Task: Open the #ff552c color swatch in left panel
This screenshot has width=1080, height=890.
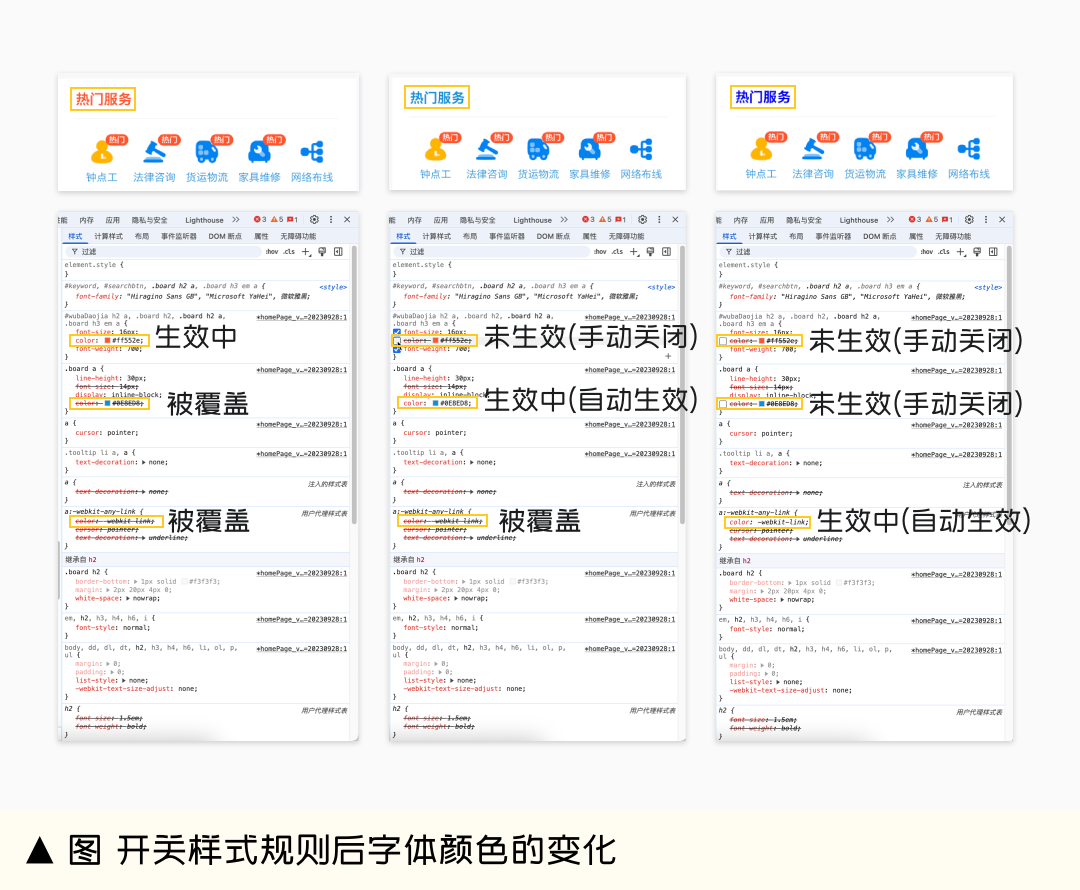Action: 108,341
